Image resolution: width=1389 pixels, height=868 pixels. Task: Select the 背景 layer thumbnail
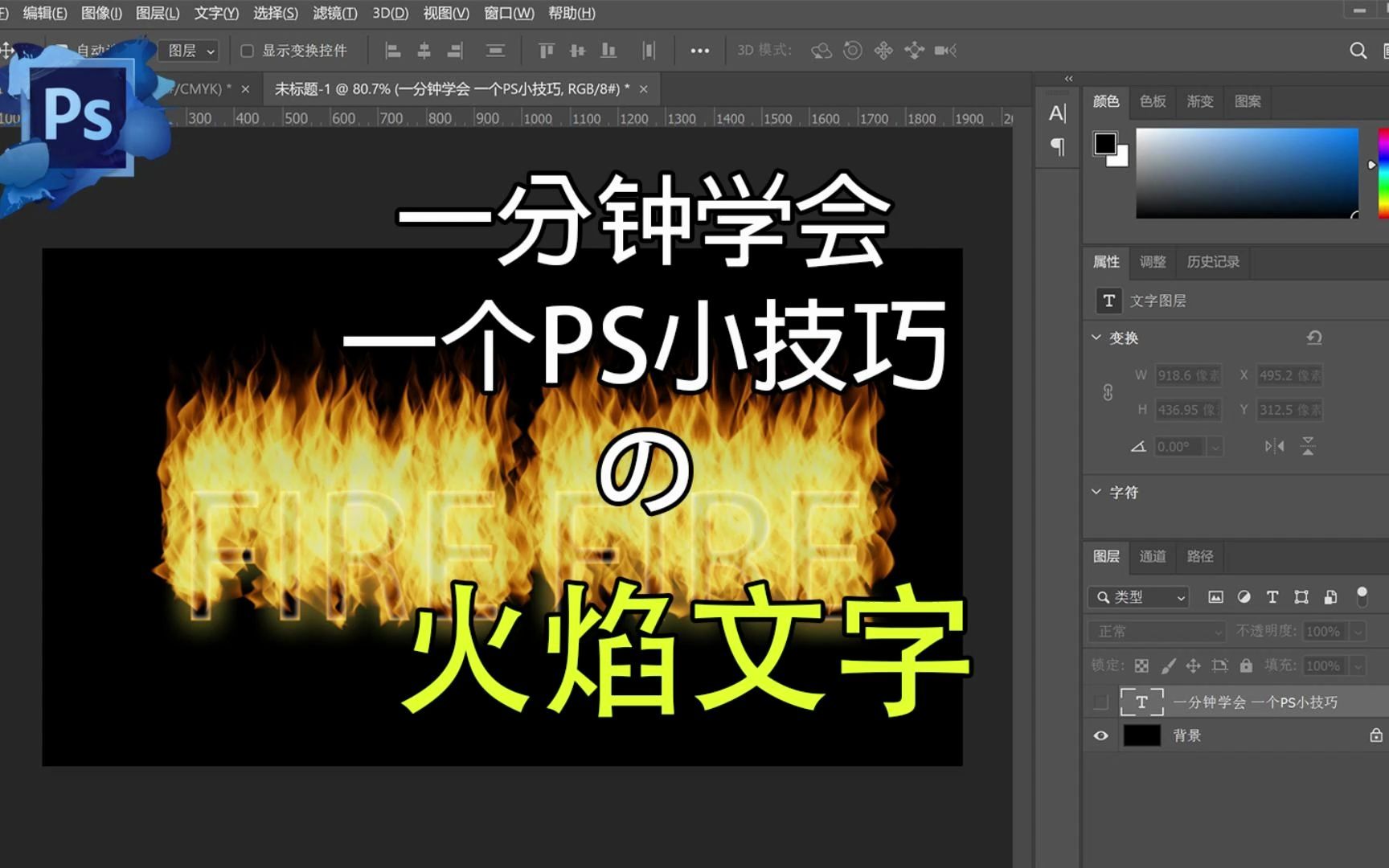point(1142,735)
